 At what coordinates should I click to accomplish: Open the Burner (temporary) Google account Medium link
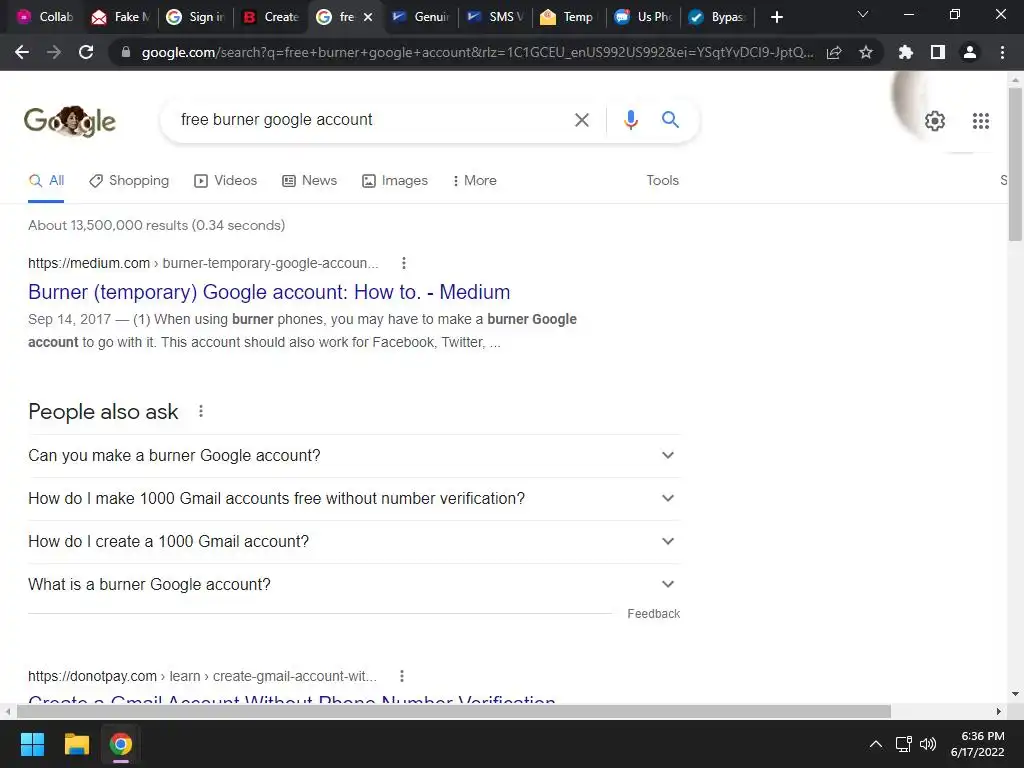(269, 292)
